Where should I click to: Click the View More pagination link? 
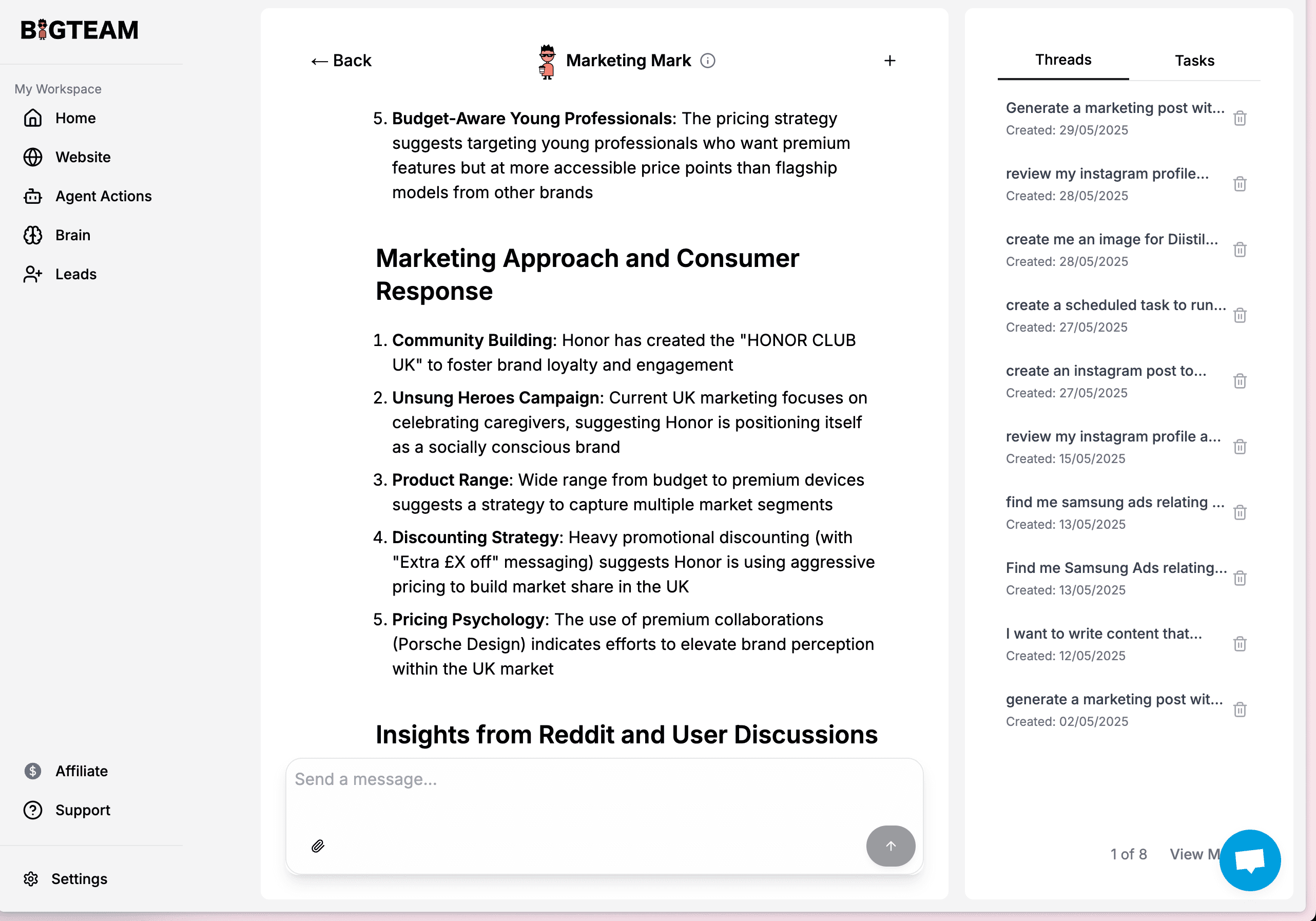[x=1194, y=854]
